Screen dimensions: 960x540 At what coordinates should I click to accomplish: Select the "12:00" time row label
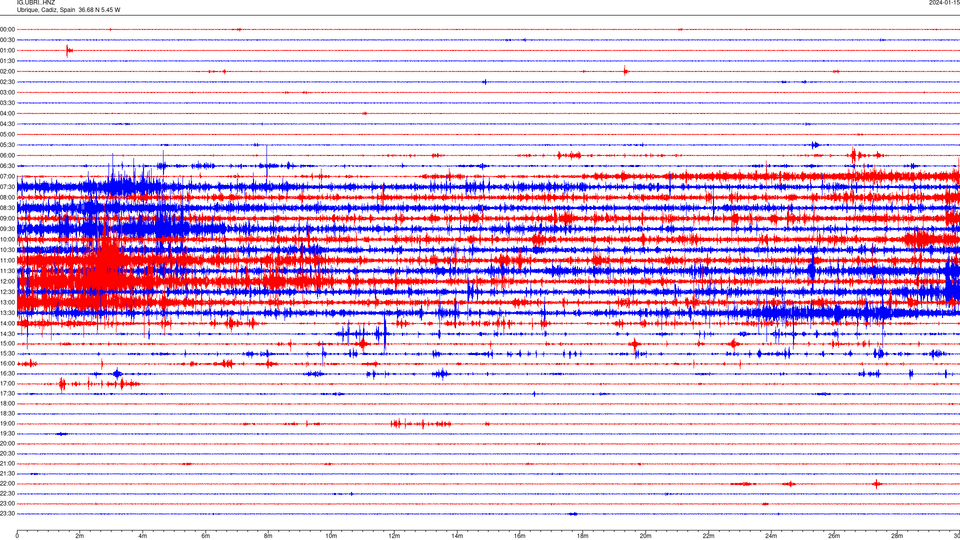pyautogui.click(x=7, y=281)
